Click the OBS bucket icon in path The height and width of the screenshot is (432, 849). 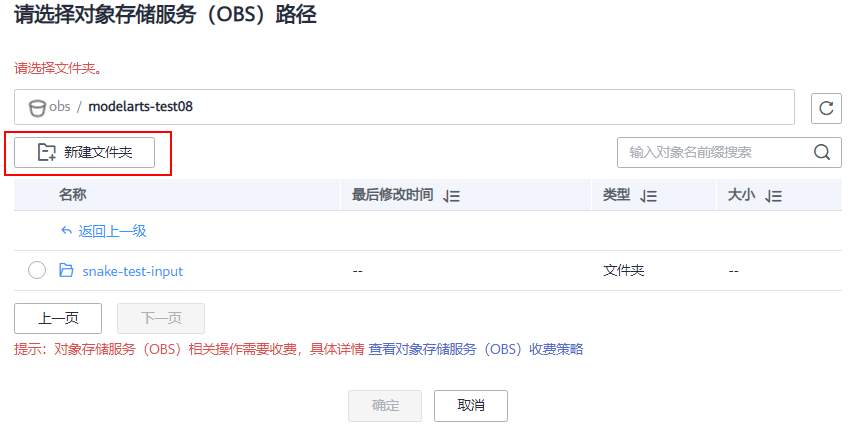pyautogui.click(x=38, y=108)
